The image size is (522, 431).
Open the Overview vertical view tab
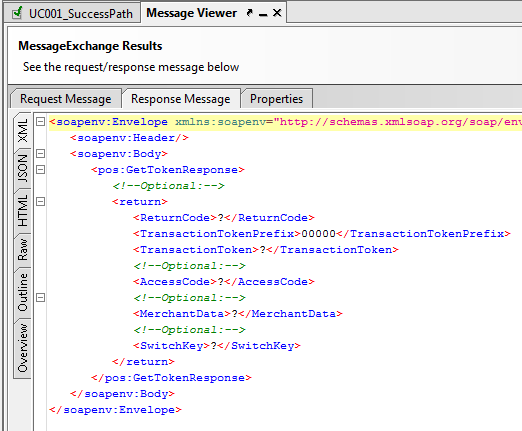[x=23, y=348]
